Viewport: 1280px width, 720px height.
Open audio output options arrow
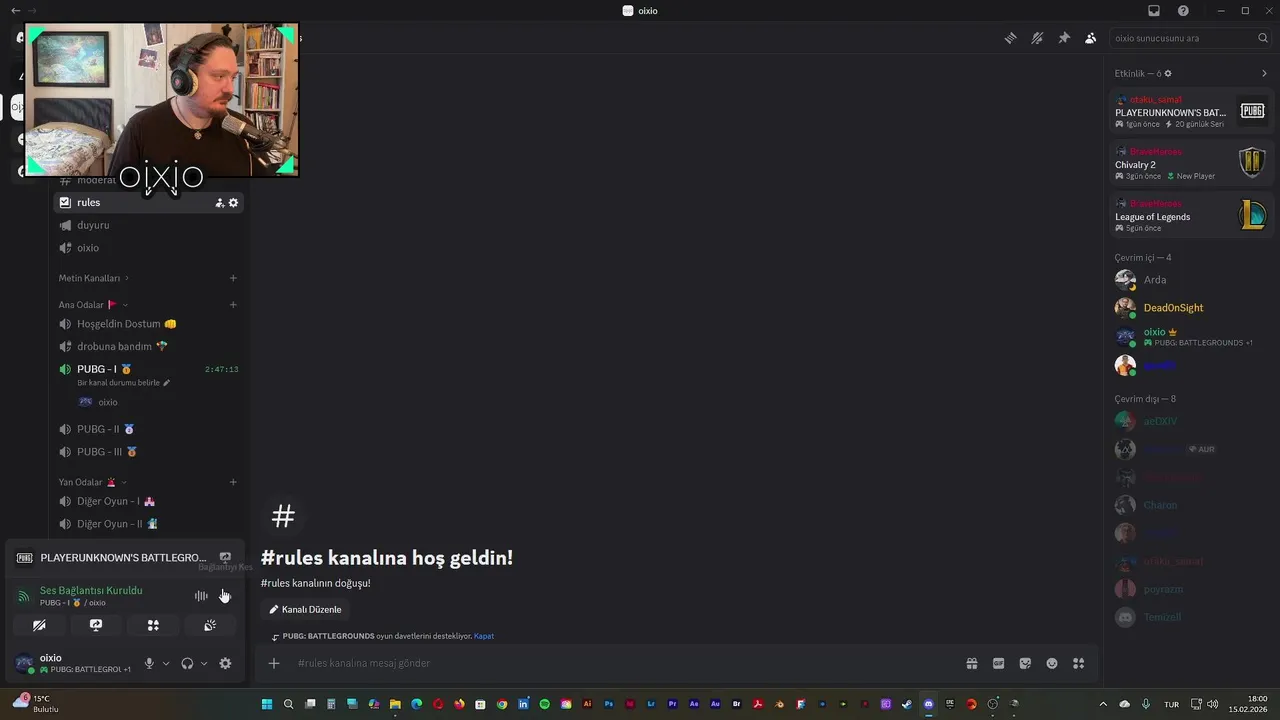click(204, 663)
